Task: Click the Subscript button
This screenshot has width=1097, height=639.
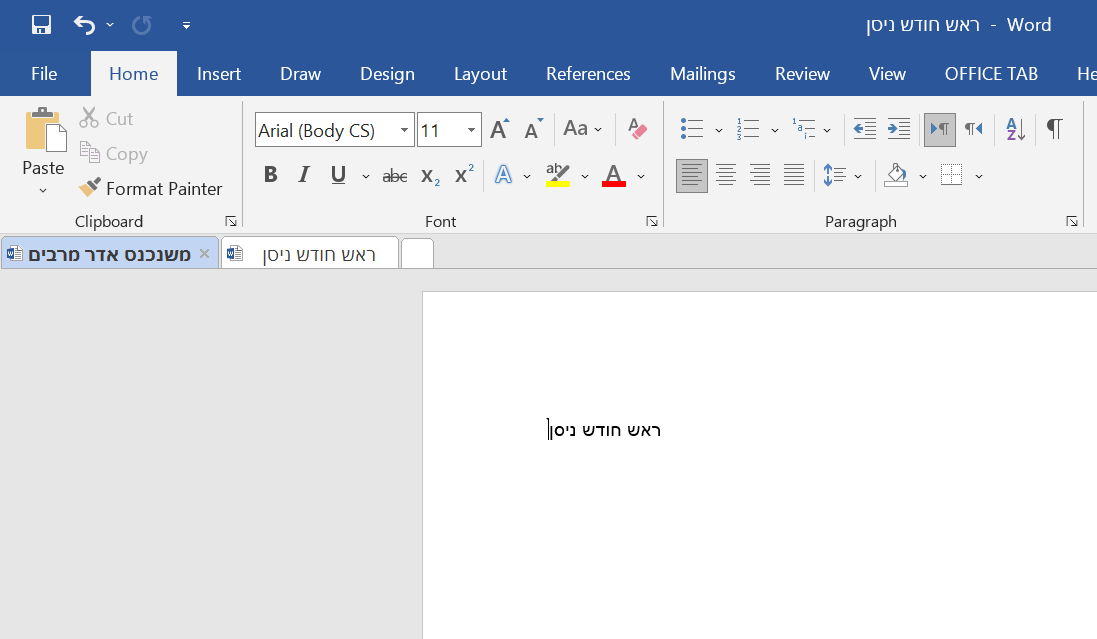Action: (x=430, y=176)
